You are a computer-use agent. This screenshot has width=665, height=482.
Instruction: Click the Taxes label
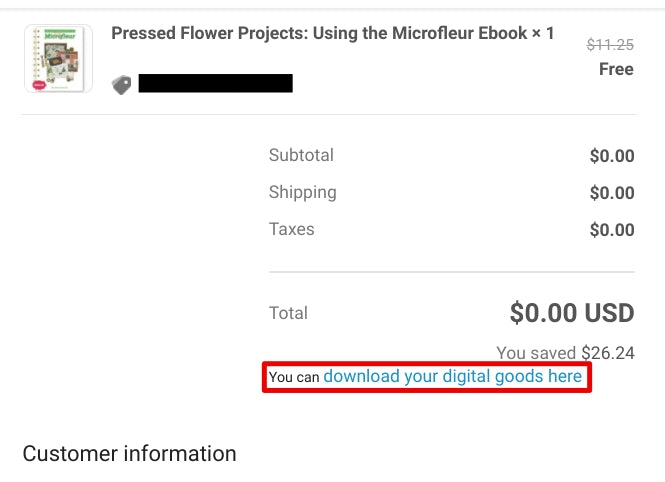[292, 229]
